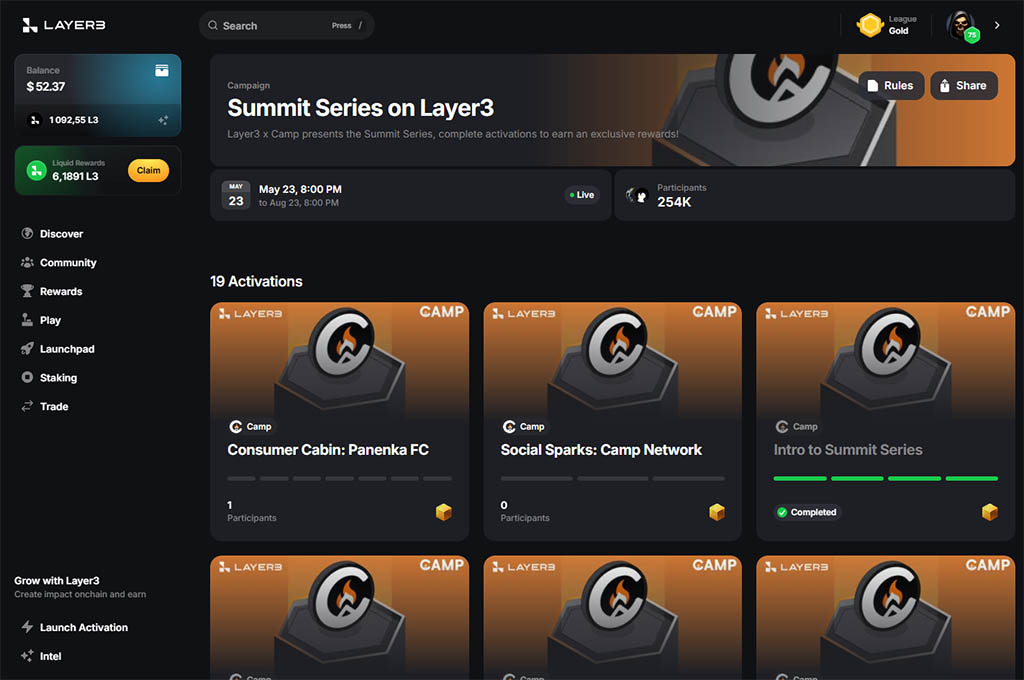
Task: Click the May 23 calendar date icon
Action: pos(236,195)
